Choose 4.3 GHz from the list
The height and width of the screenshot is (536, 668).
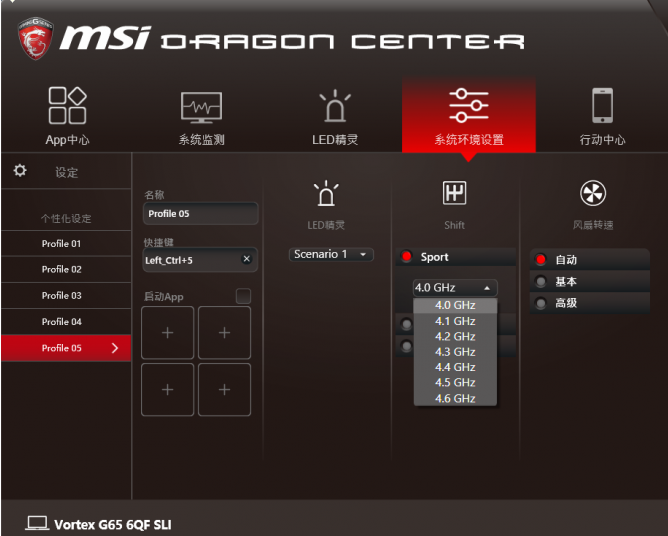pos(455,352)
